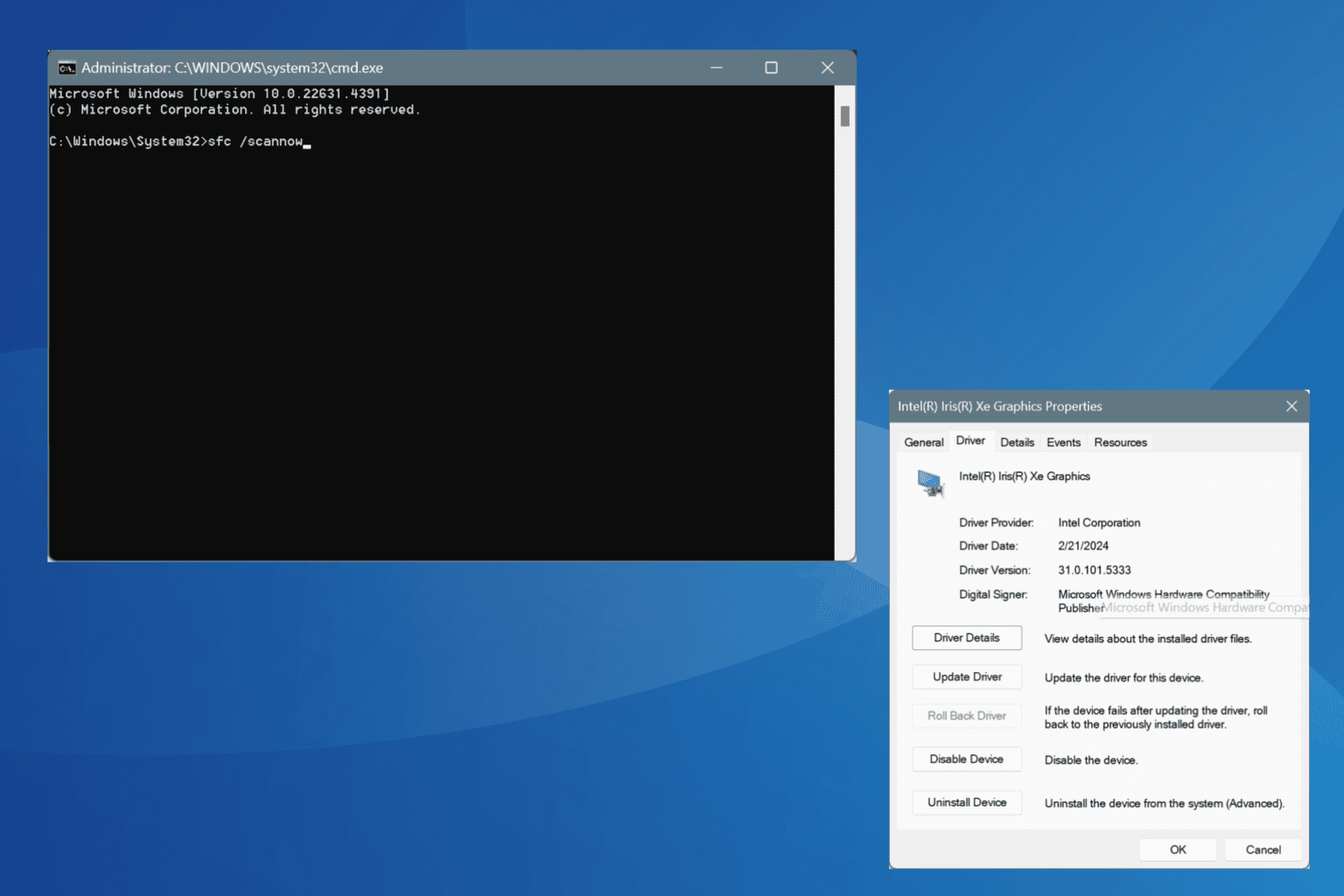1344x896 pixels.
Task: Click the Intel Corporation provider value
Action: (1099, 522)
